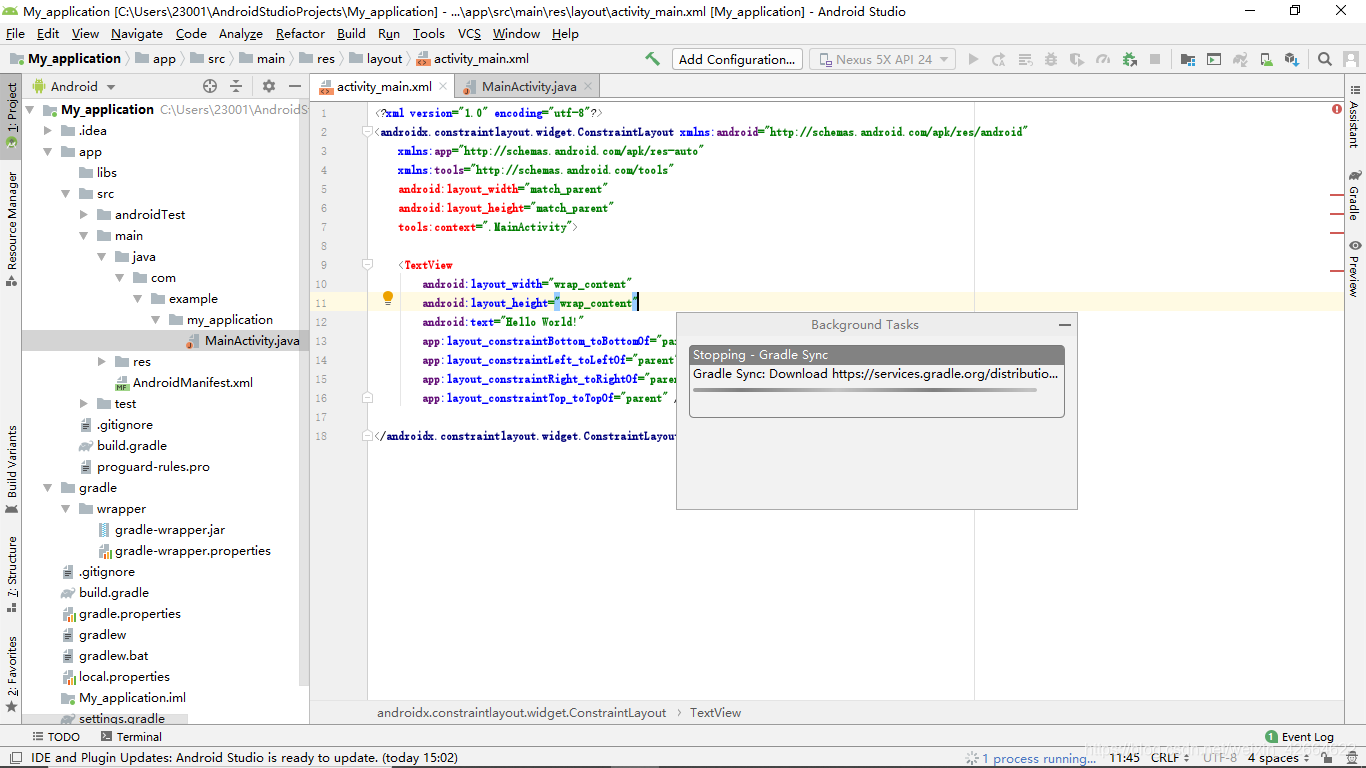The image size is (1366, 768).
Task: Open Project Structure from toolbar icon
Action: point(1187,59)
